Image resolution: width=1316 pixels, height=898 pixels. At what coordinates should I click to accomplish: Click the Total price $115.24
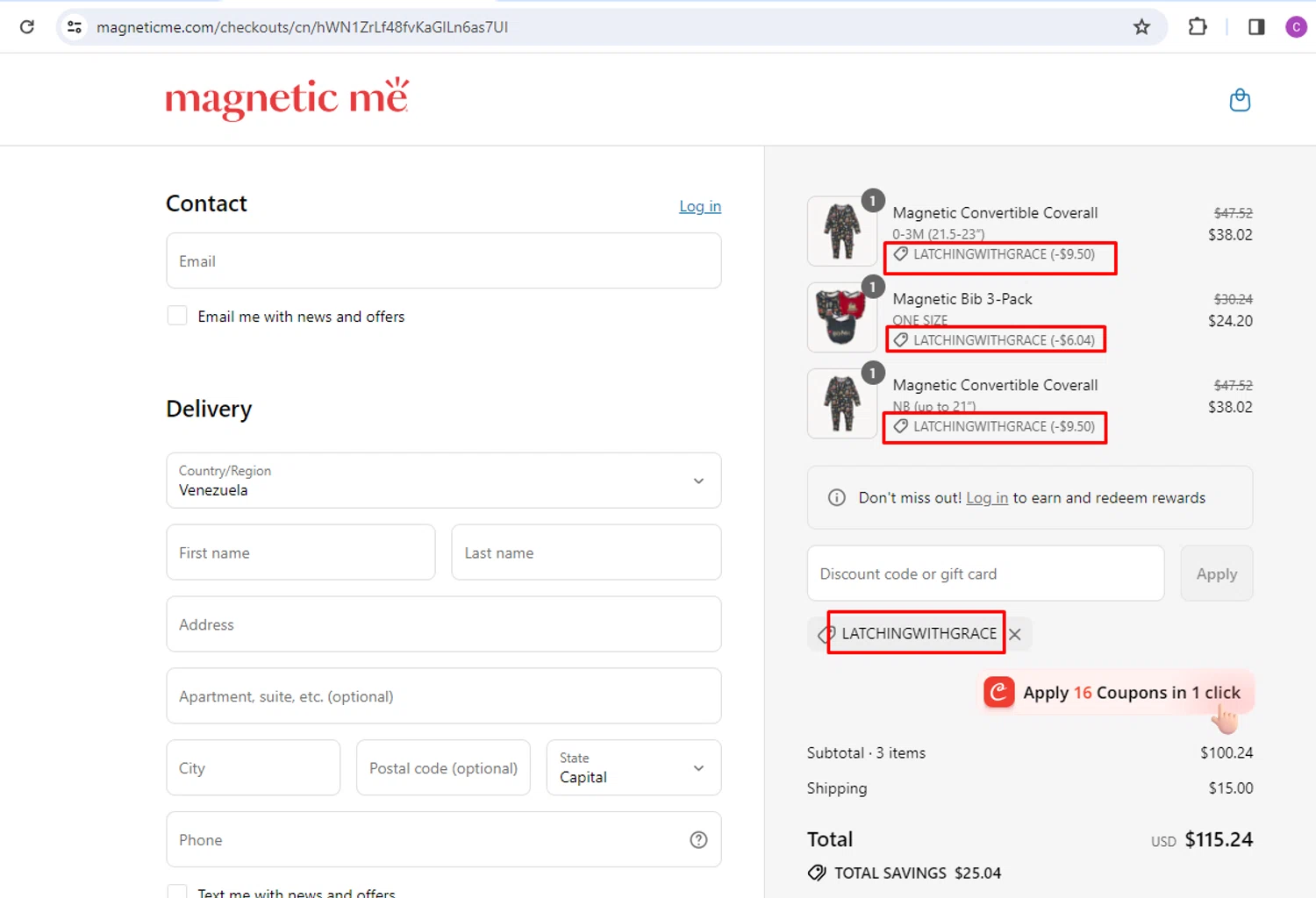coord(1219,839)
